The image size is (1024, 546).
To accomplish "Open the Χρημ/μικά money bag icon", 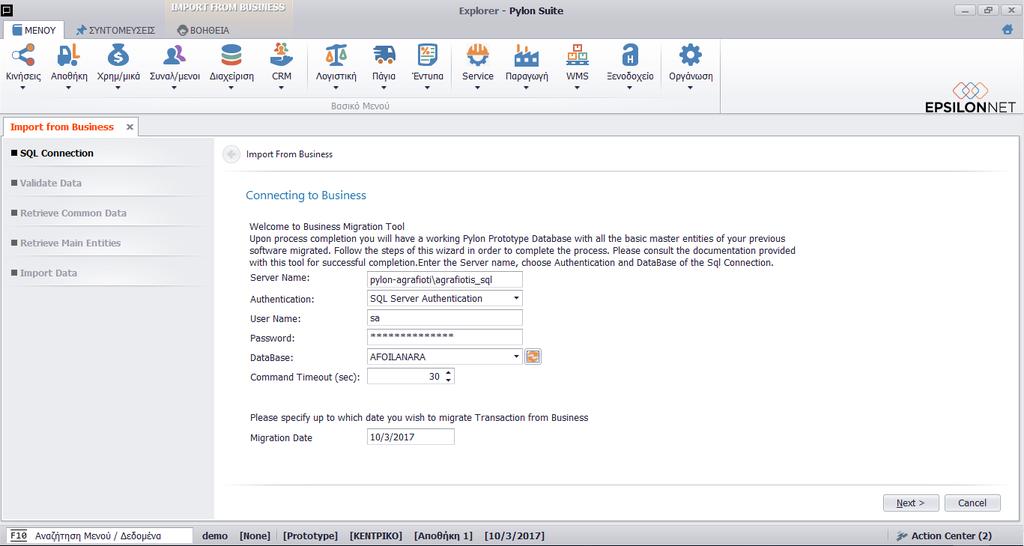I will pyautogui.click(x=118, y=56).
